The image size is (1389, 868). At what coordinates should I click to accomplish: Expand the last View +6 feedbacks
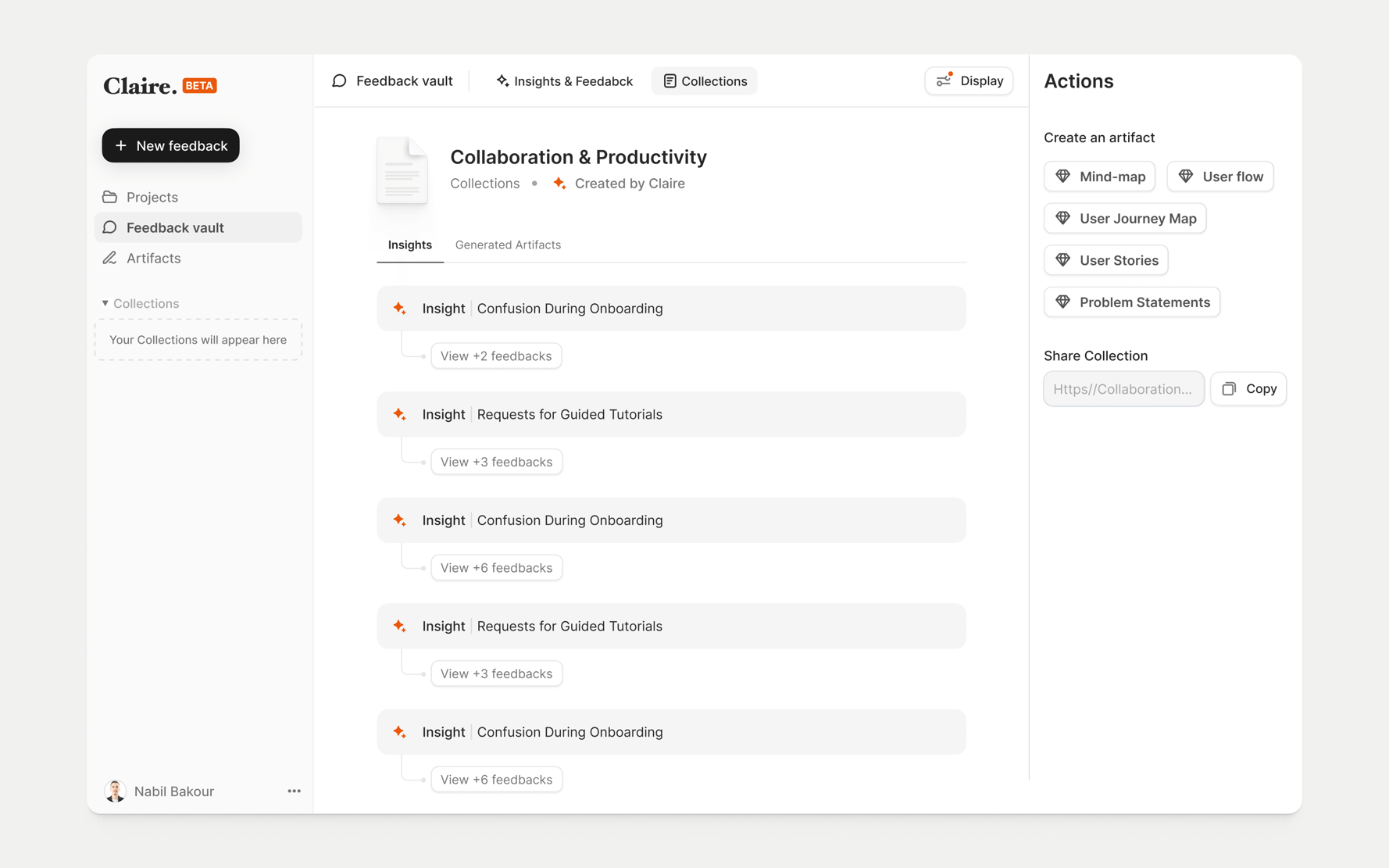497,780
